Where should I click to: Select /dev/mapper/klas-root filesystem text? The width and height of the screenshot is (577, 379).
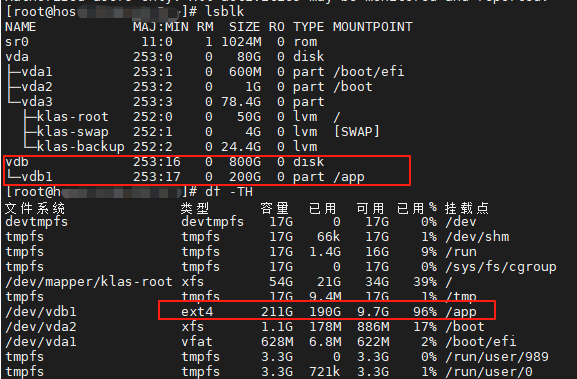pyautogui.click(x=89, y=282)
